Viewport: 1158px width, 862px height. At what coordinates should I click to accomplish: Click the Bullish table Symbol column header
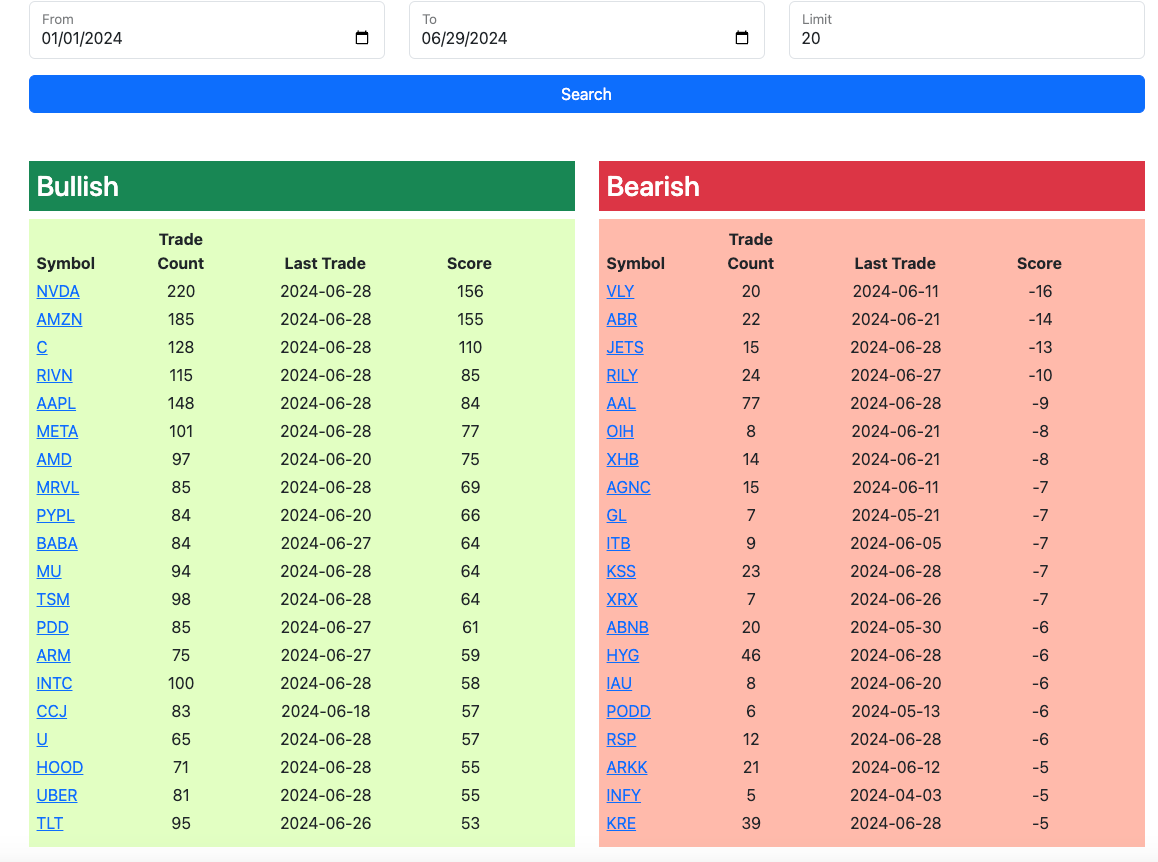point(66,264)
